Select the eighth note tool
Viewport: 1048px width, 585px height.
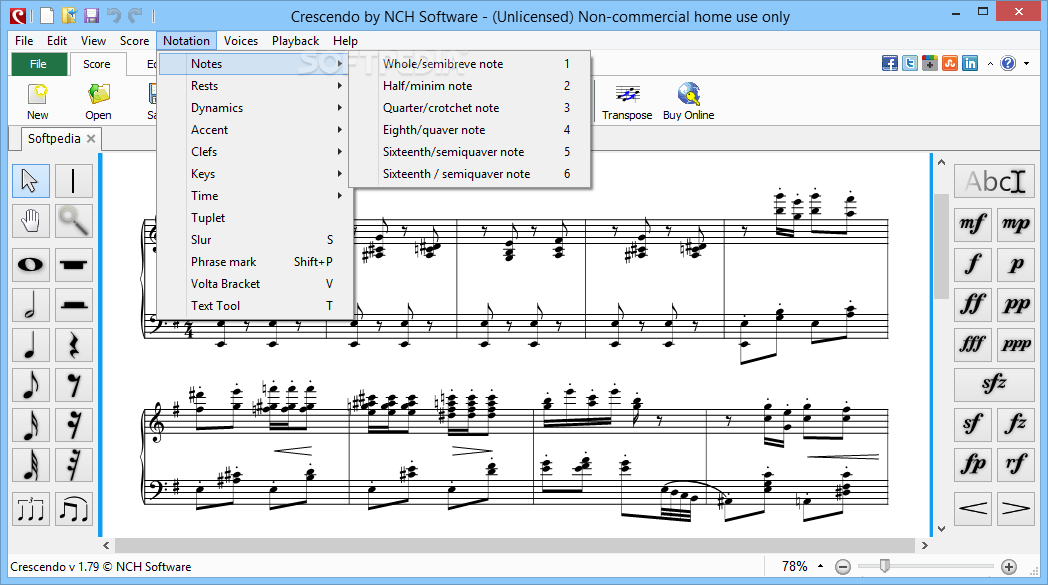[31, 385]
